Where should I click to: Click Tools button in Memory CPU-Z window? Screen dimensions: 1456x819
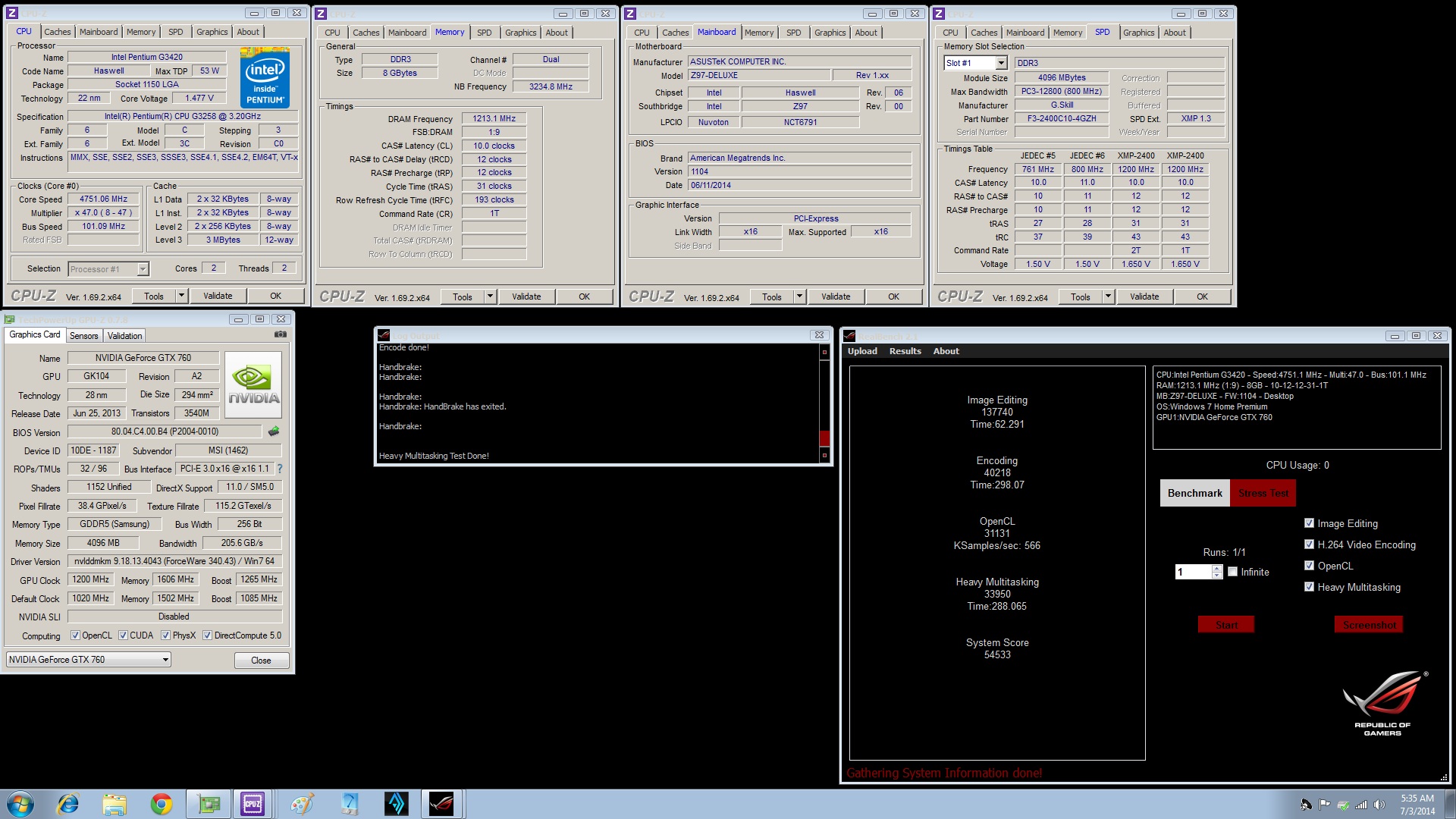click(x=462, y=297)
